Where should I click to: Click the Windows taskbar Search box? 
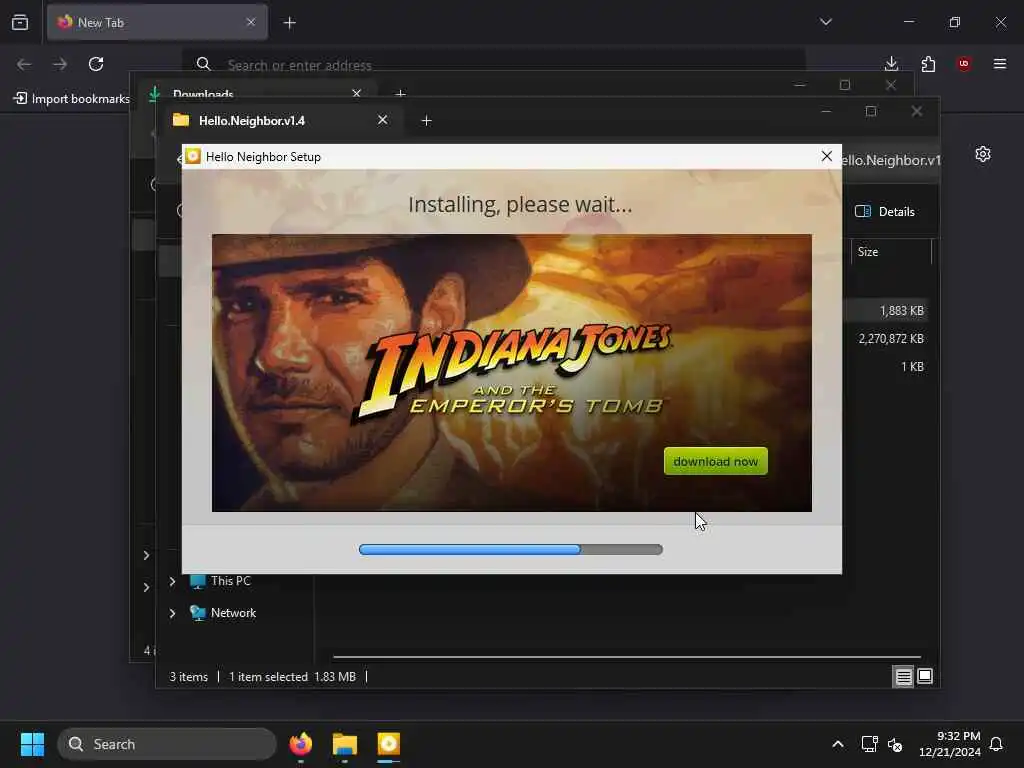tap(167, 744)
